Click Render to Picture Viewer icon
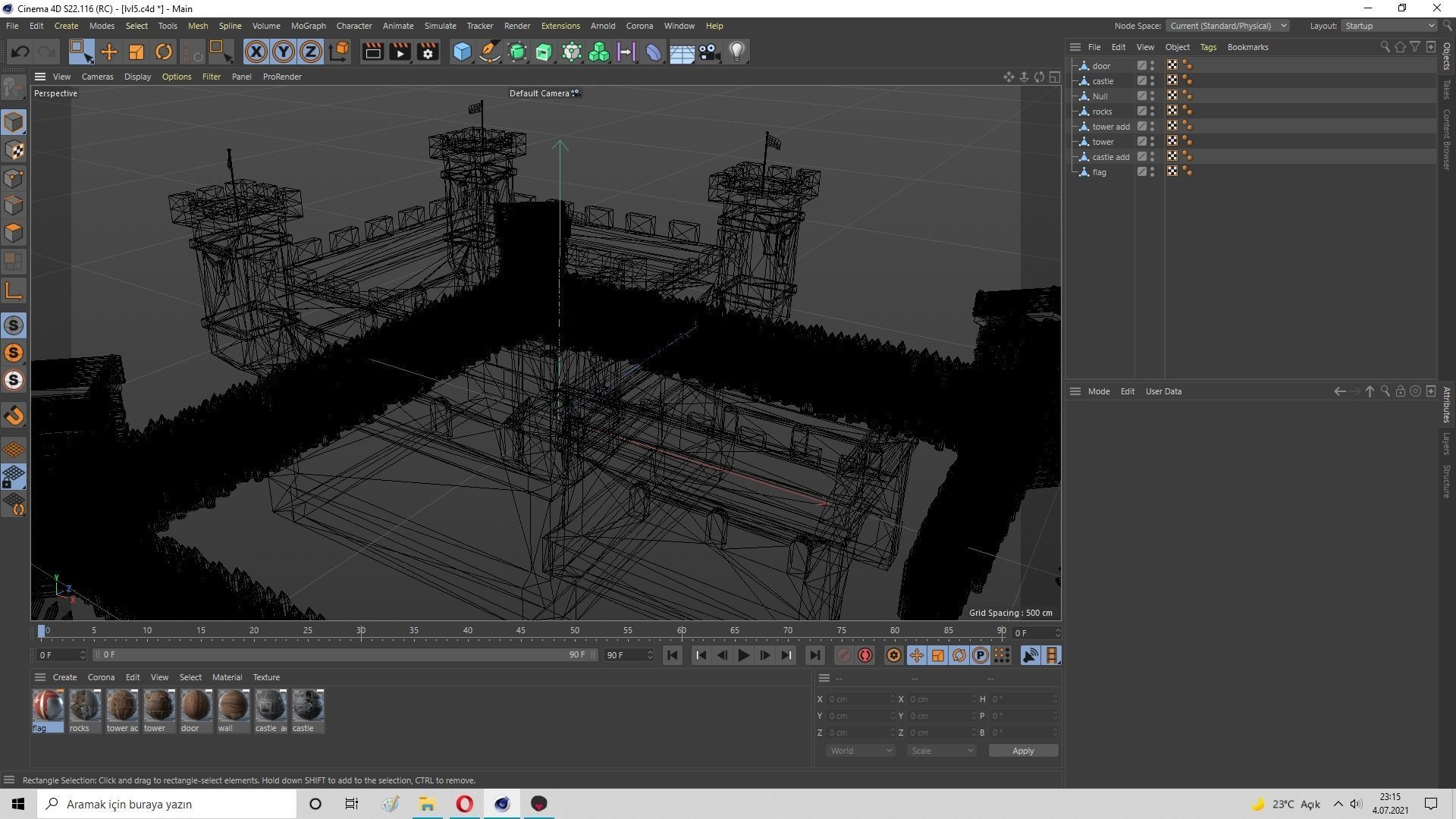The image size is (1456, 819). [x=400, y=52]
